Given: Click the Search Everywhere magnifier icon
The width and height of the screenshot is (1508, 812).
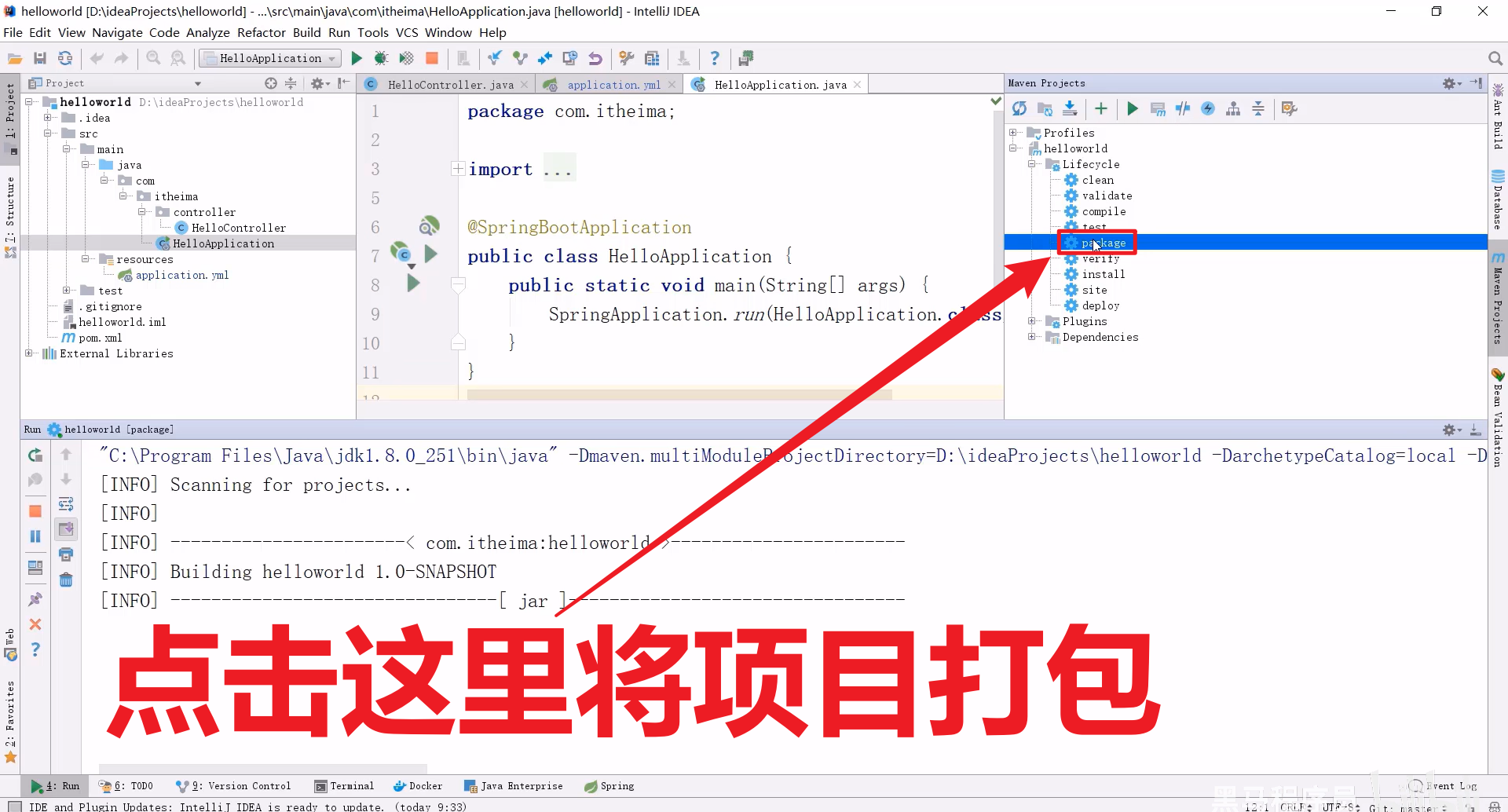Looking at the screenshot, I should pos(1495,58).
